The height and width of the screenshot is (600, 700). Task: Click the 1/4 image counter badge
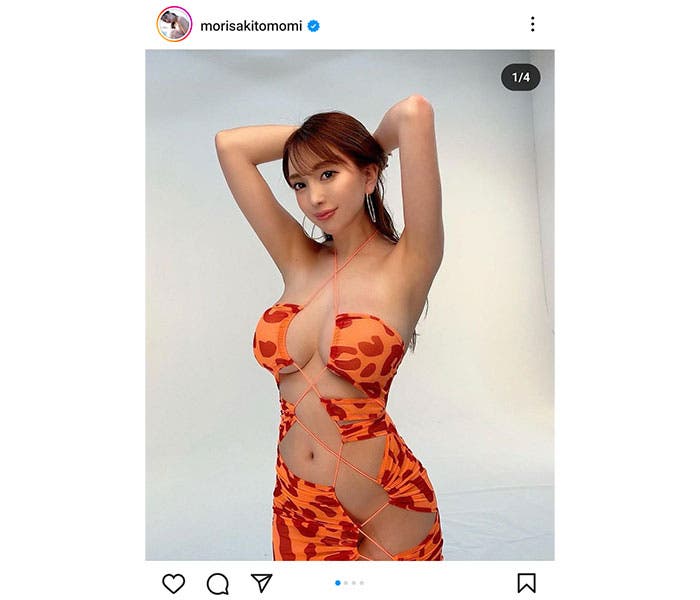click(521, 77)
